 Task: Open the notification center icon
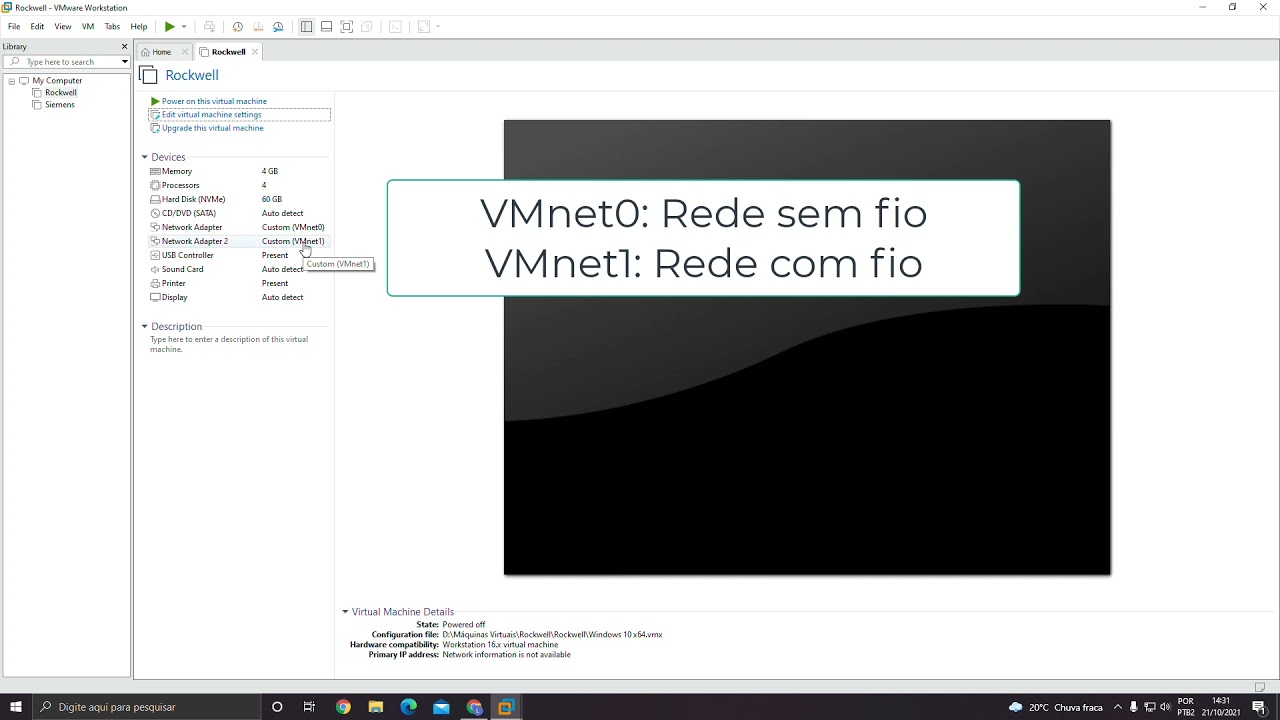(1259, 707)
